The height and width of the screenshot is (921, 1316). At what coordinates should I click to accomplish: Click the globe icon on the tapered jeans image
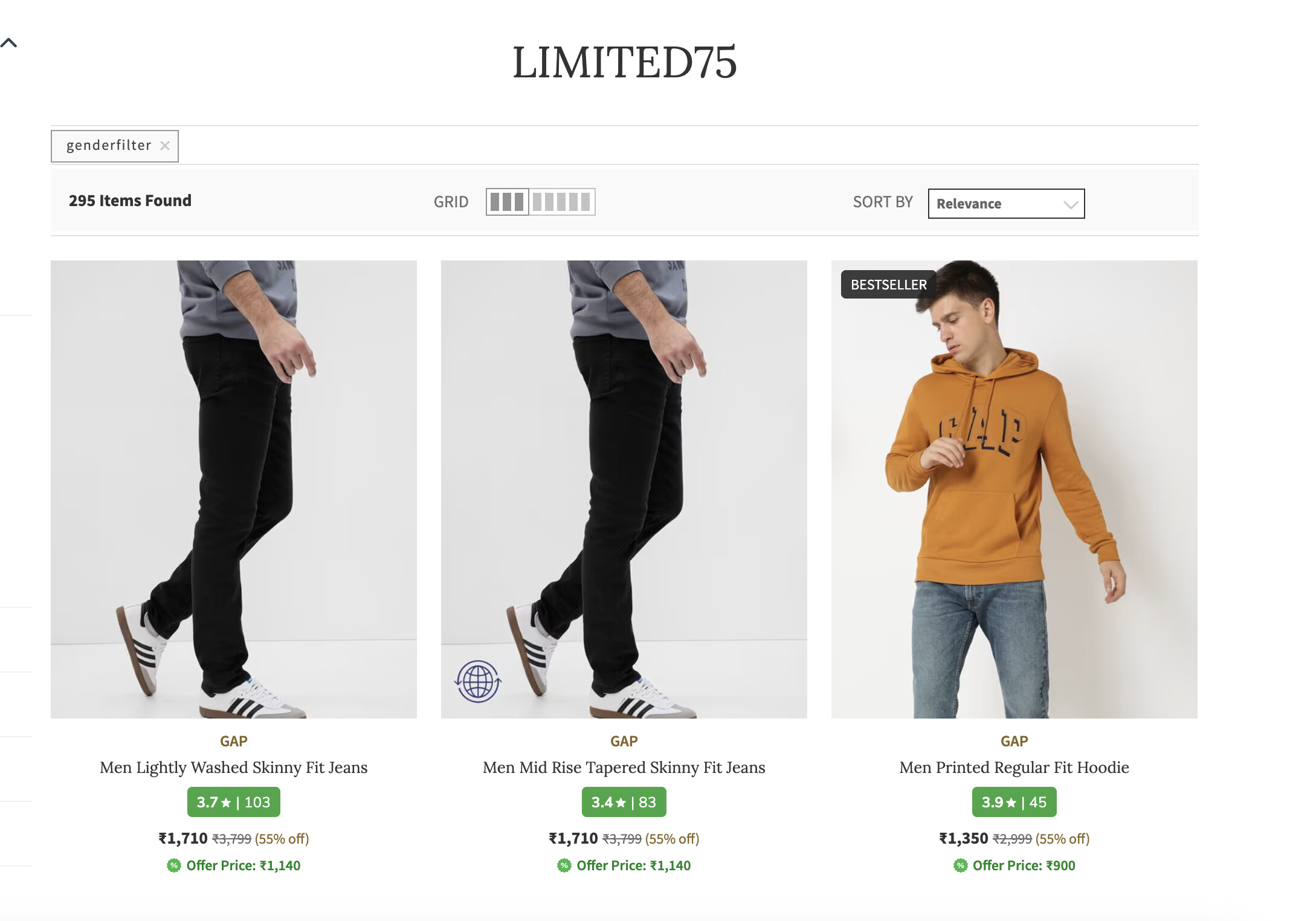tap(478, 681)
